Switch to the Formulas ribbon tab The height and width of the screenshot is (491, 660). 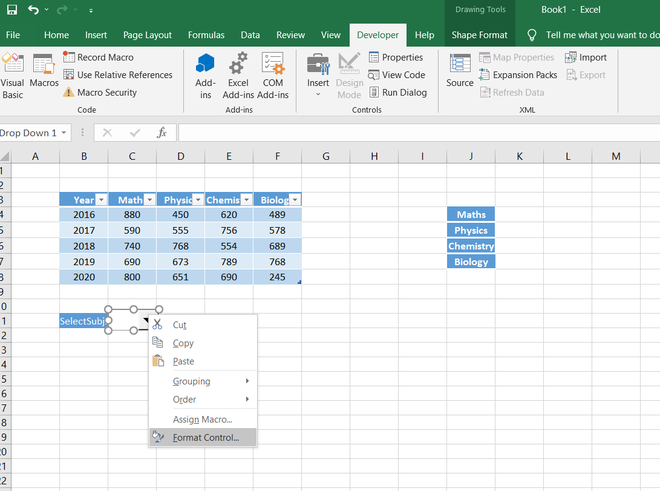(206, 35)
